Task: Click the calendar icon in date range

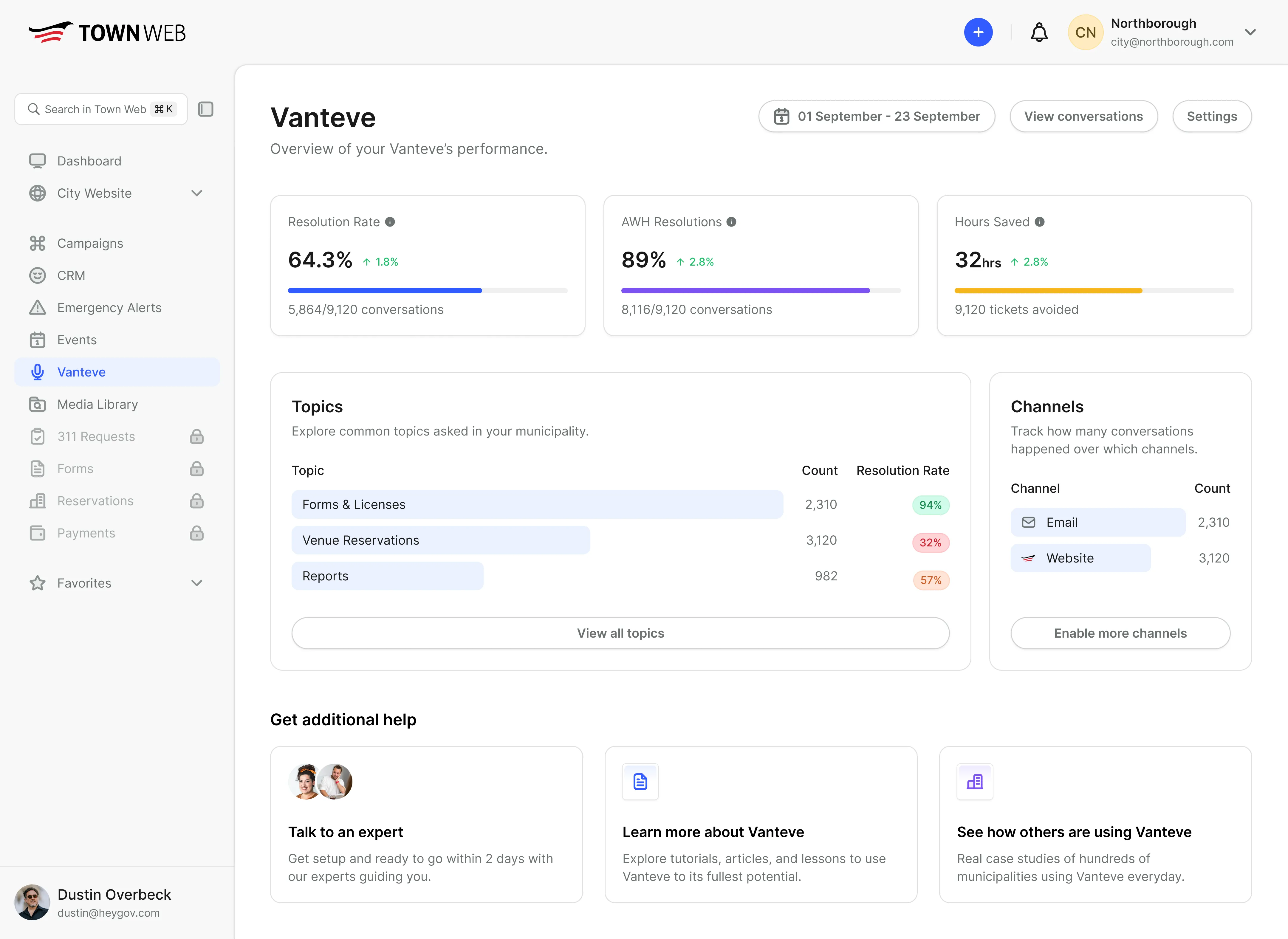Action: (x=781, y=117)
